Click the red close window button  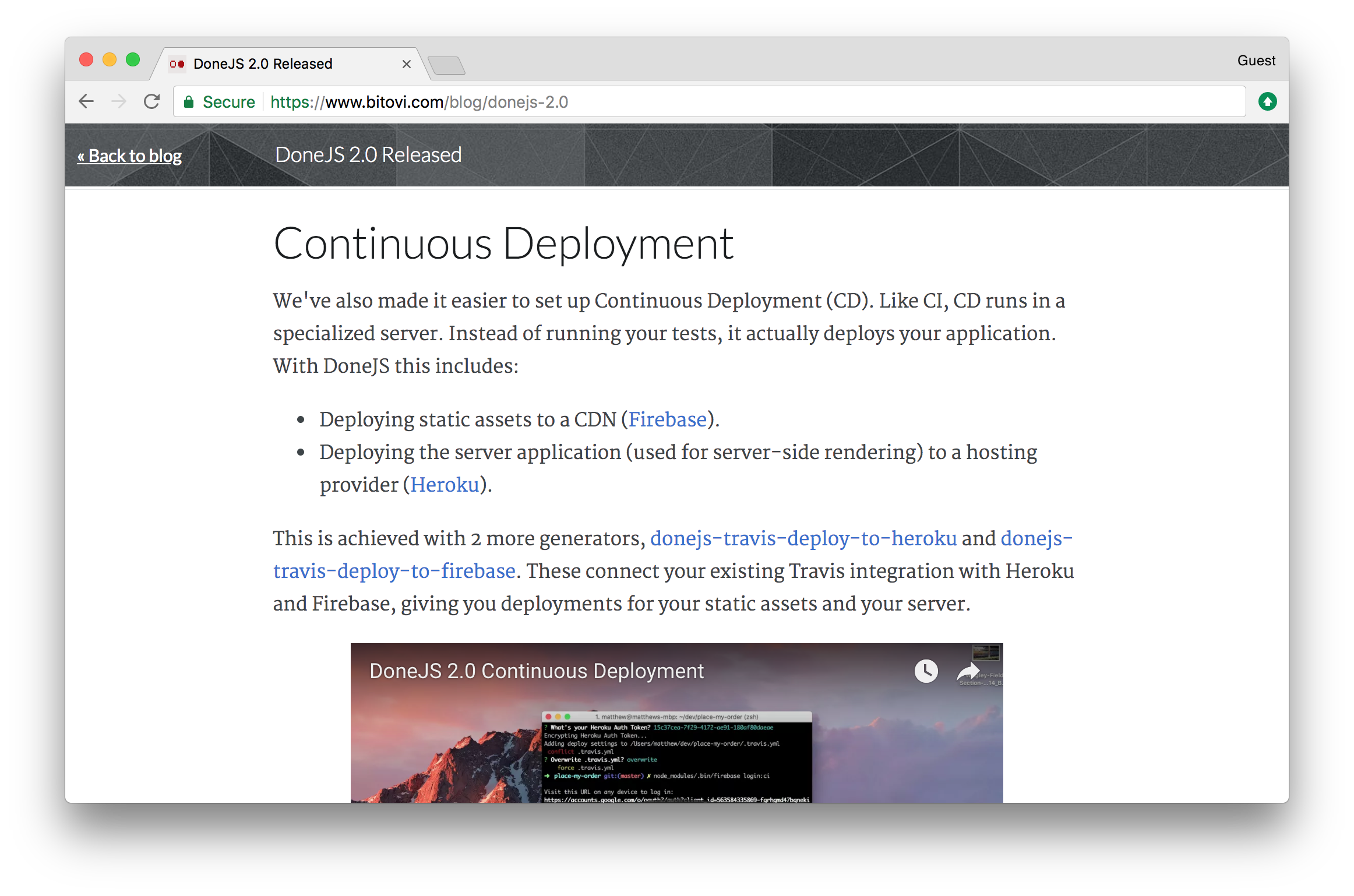pyautogui.click(x=86, y=60)
